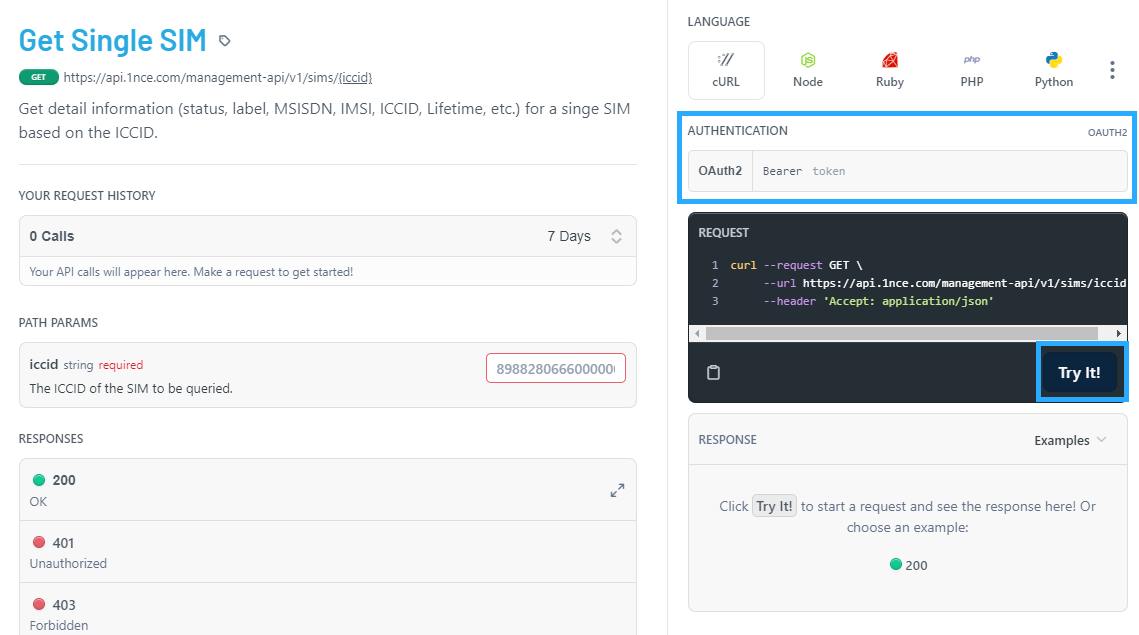Click the horizontal scrollbar in request code
Viewport: 1139px width, 635px height.
point(907,333)
